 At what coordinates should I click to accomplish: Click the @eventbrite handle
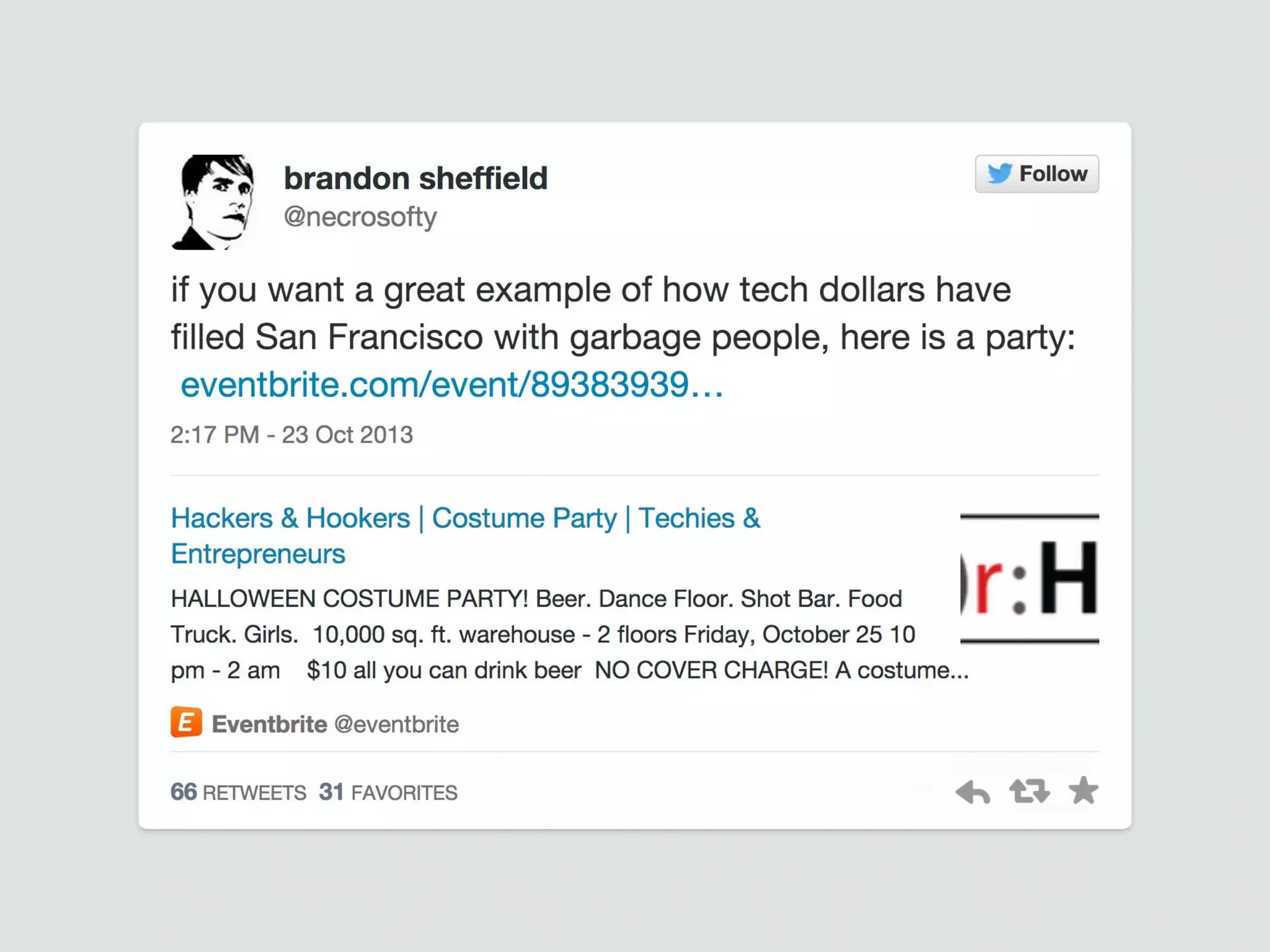[397, 724]
